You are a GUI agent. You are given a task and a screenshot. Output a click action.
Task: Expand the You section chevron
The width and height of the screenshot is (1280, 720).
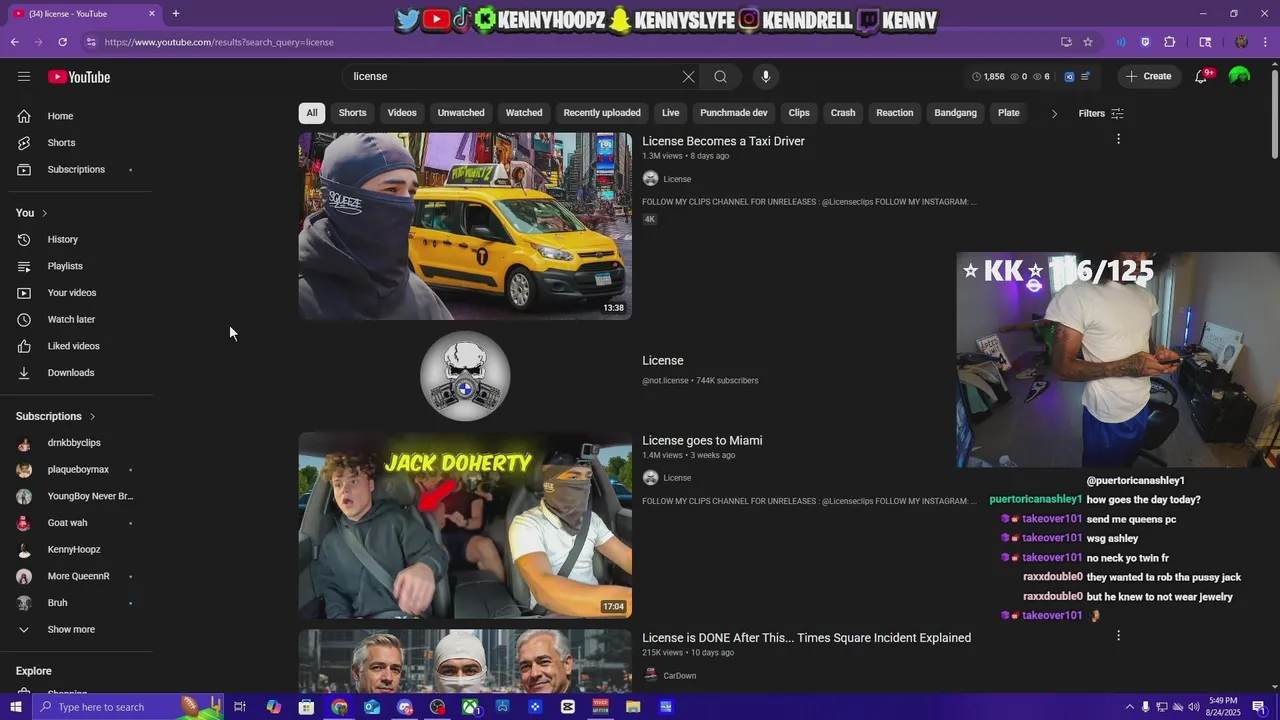tap(44, 213)
